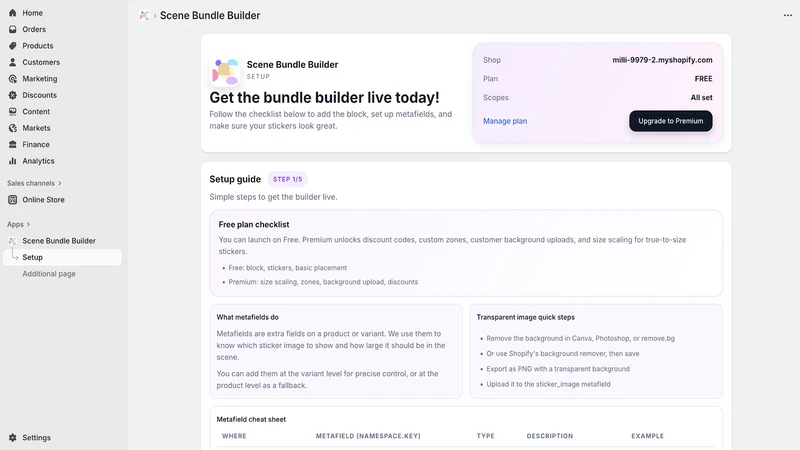800x450 pixels.
Task: Click the Free plan checklist heading
Action: 254,224
